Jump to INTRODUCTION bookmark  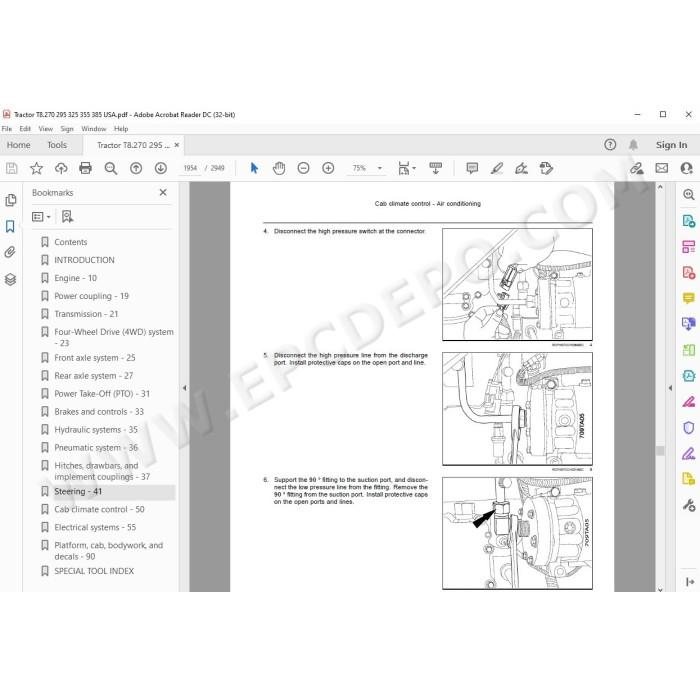84,260
